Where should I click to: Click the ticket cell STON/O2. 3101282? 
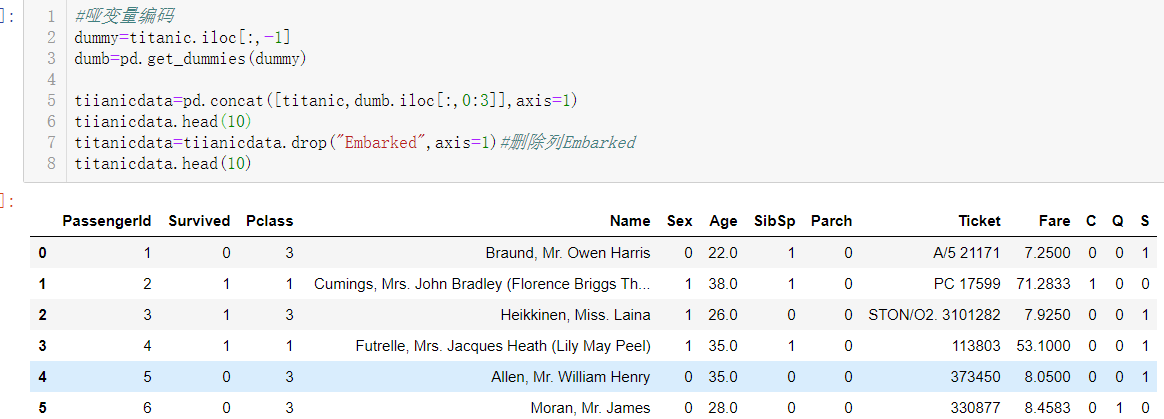[x=934, y=315]
